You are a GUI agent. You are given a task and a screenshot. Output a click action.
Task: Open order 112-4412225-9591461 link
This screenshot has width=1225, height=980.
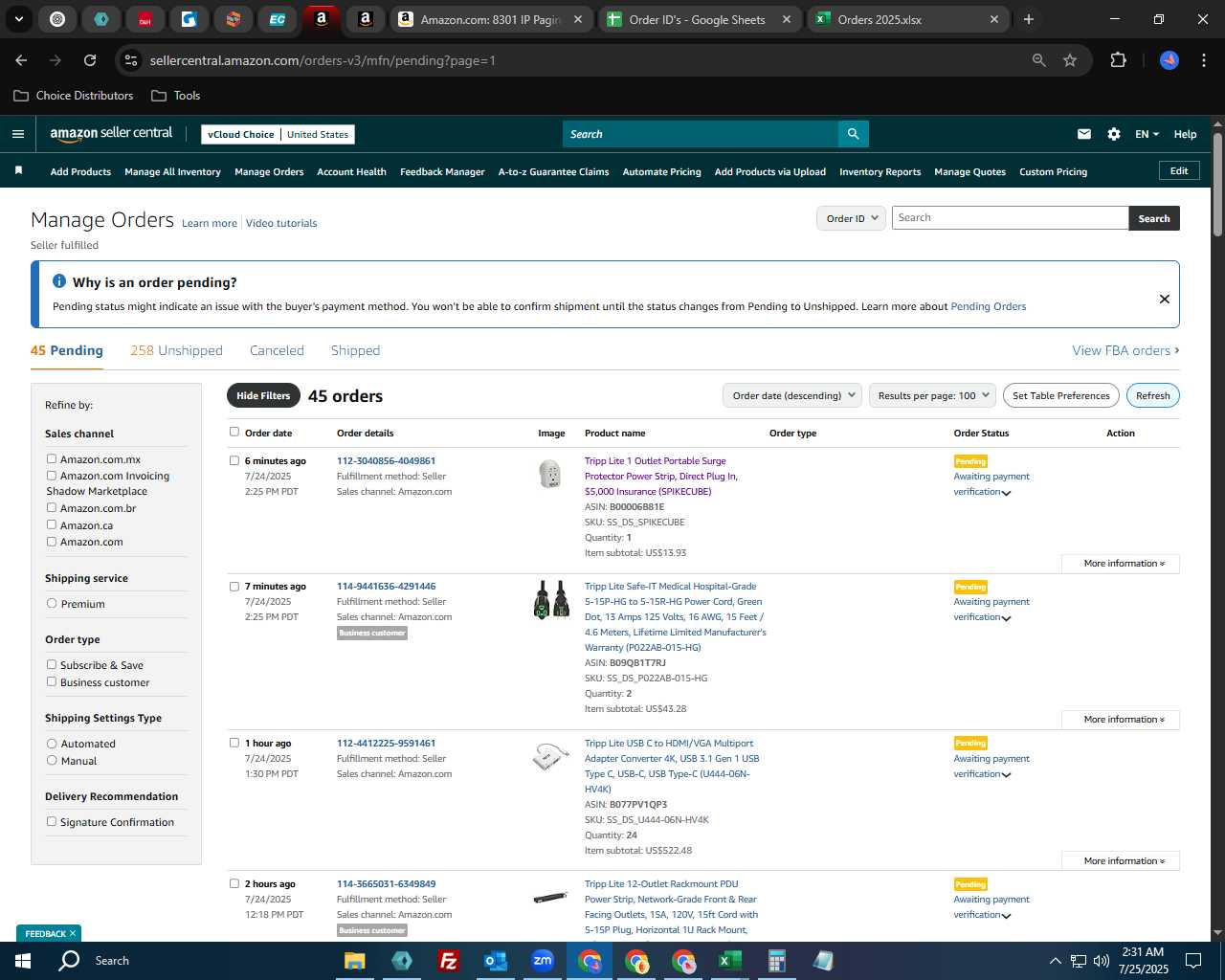click(x=386, y=743)
